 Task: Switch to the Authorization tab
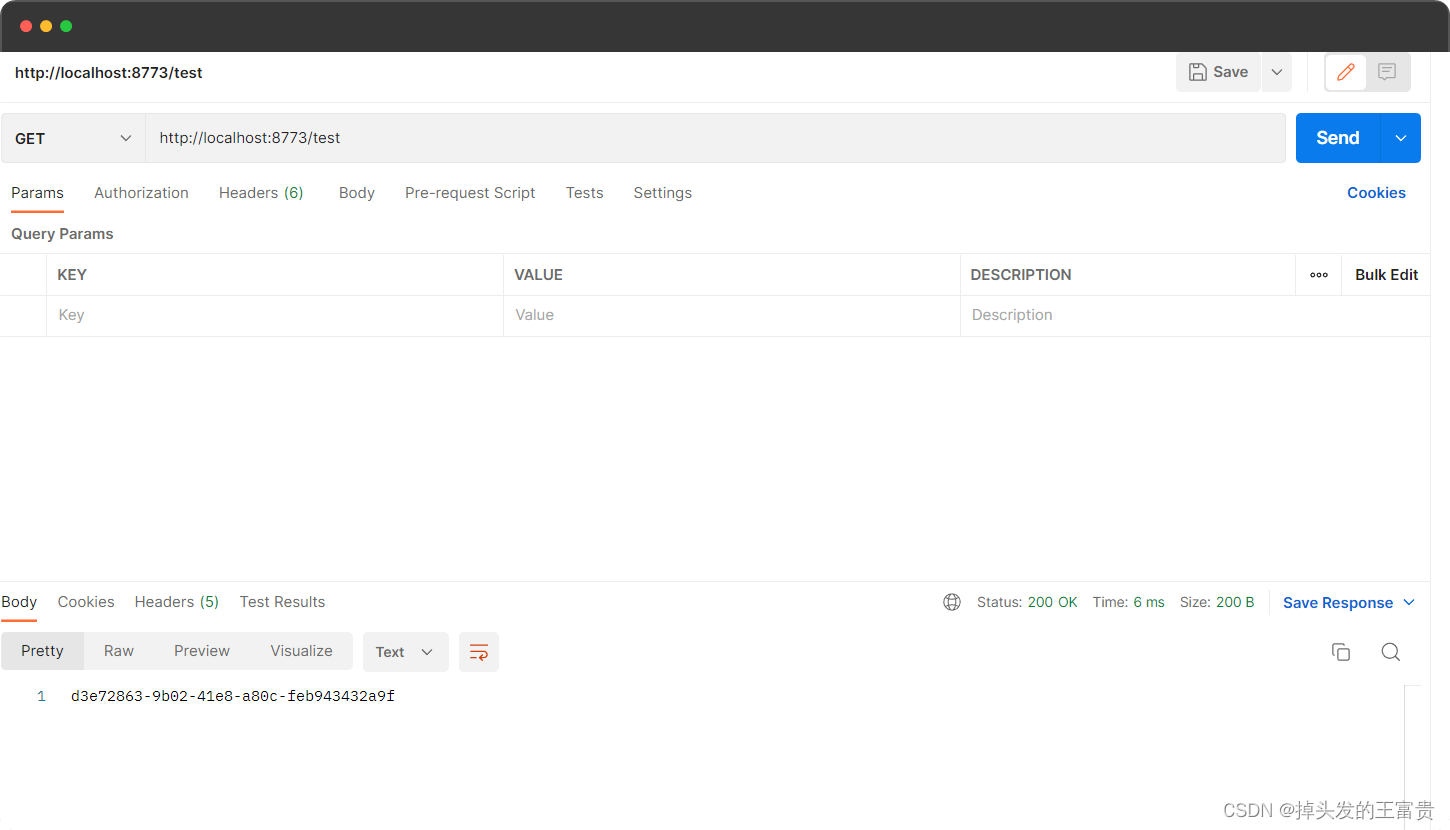(141, 193)
